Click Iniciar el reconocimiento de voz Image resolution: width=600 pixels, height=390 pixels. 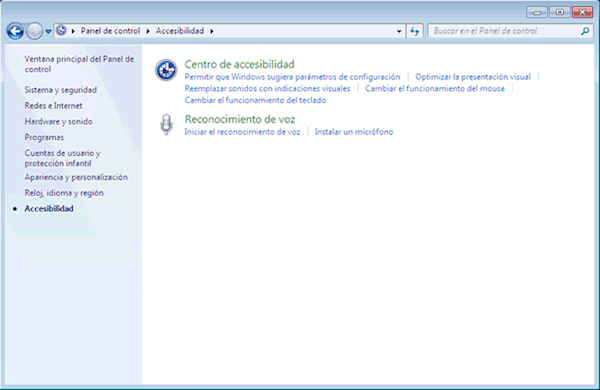tap(242, 132)
